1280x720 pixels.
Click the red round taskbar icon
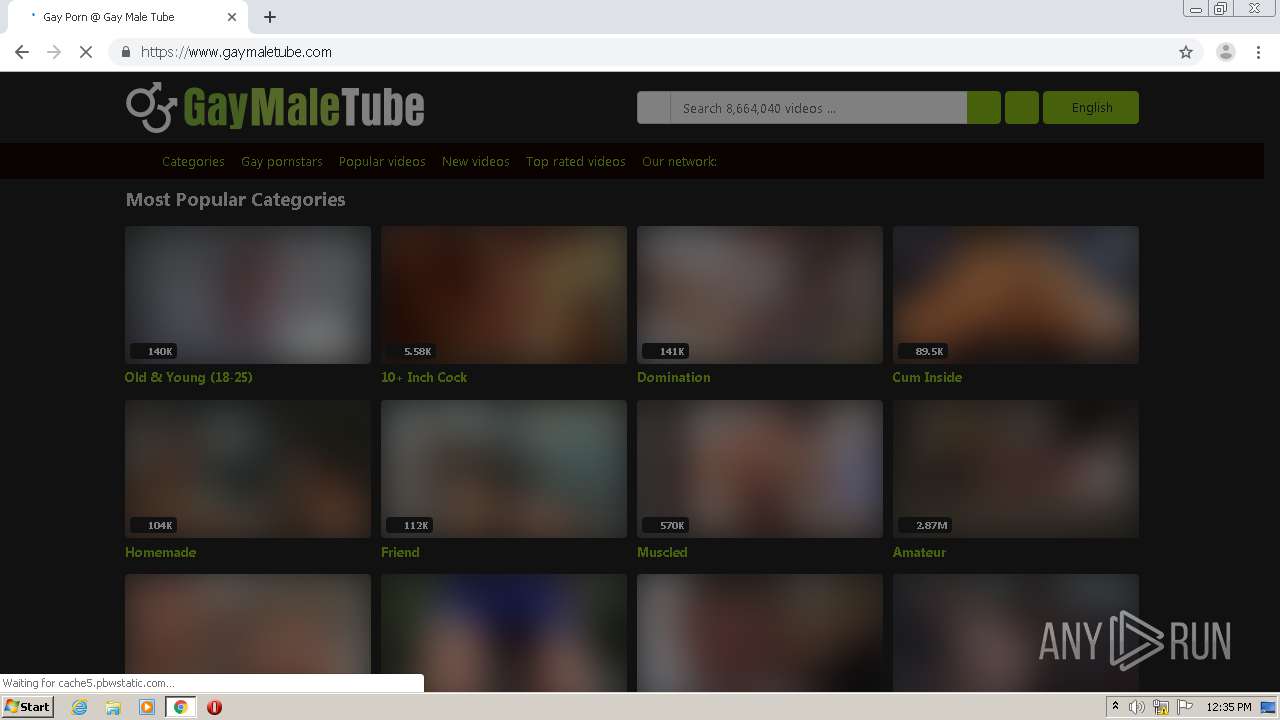point(214,707)
